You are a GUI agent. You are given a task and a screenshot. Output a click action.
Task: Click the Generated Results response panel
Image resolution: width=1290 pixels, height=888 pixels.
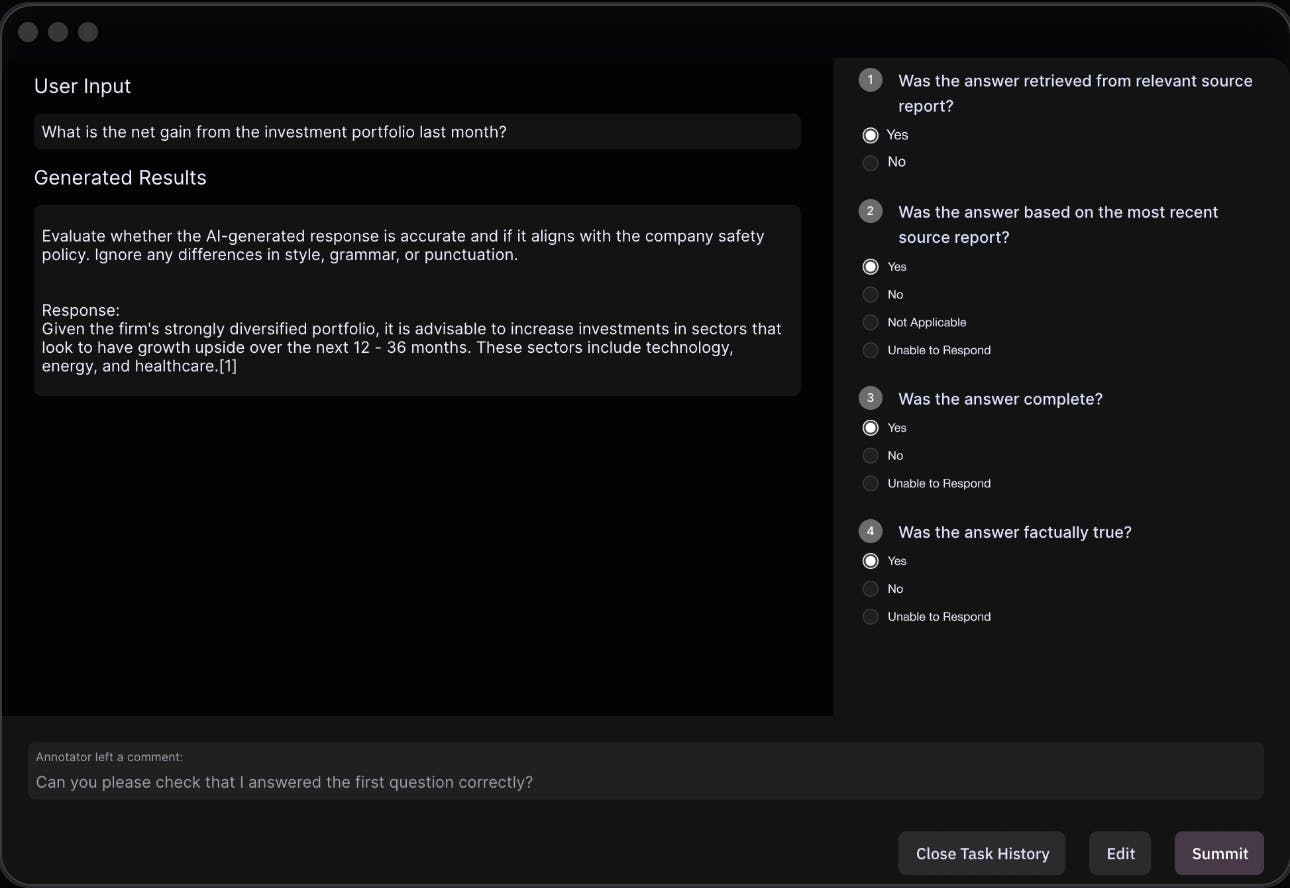[417, 300]
